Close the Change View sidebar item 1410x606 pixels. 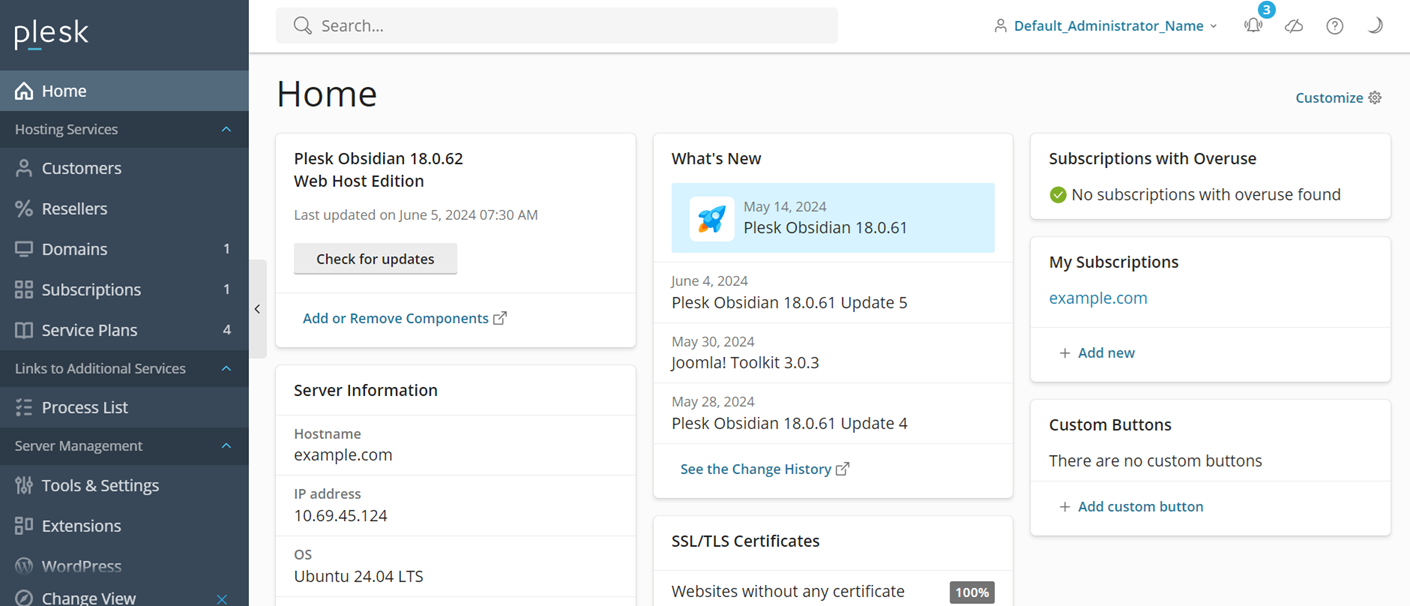(x=222, y=598)
